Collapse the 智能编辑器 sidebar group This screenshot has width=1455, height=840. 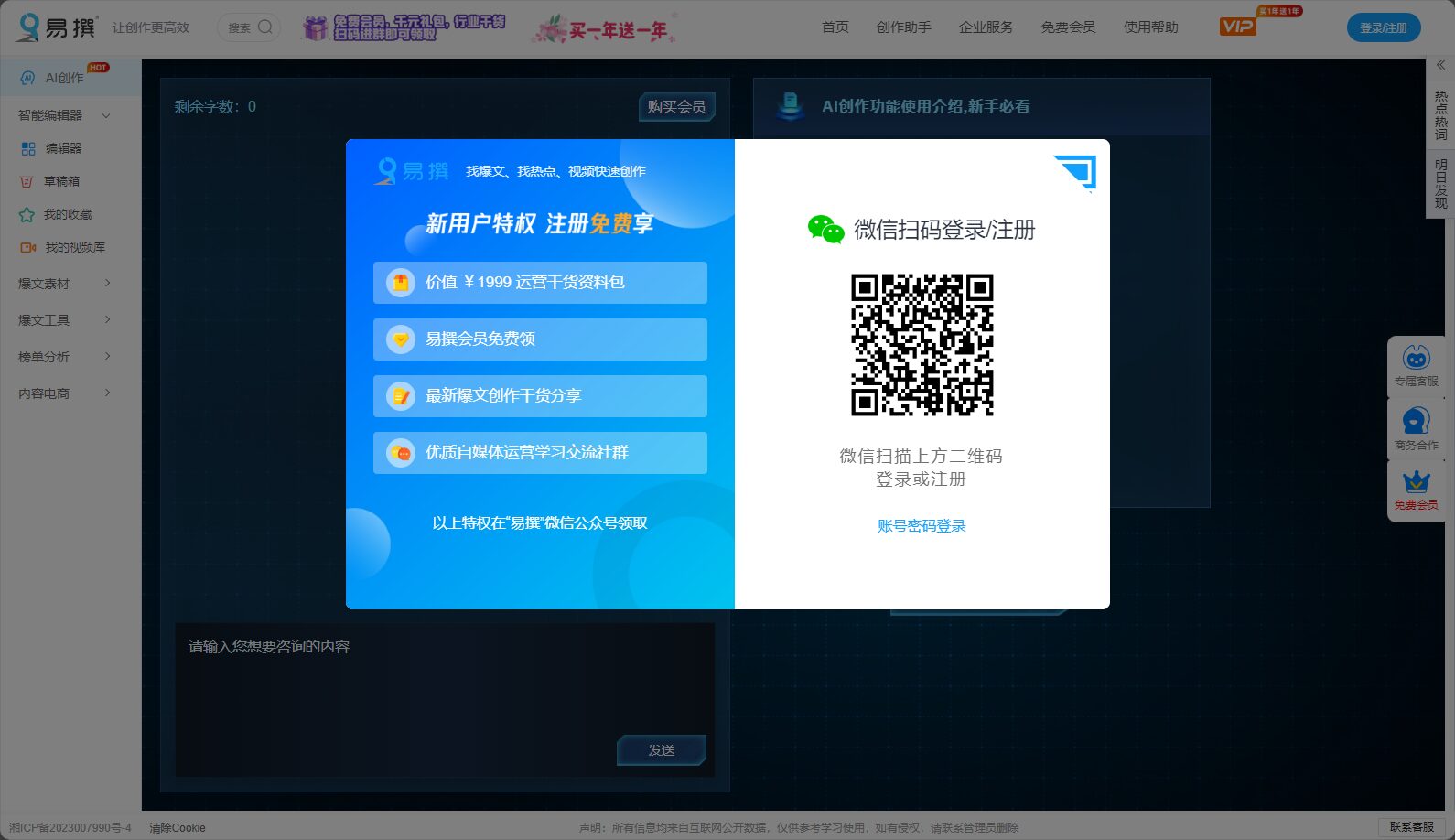[x=106, y=115]
